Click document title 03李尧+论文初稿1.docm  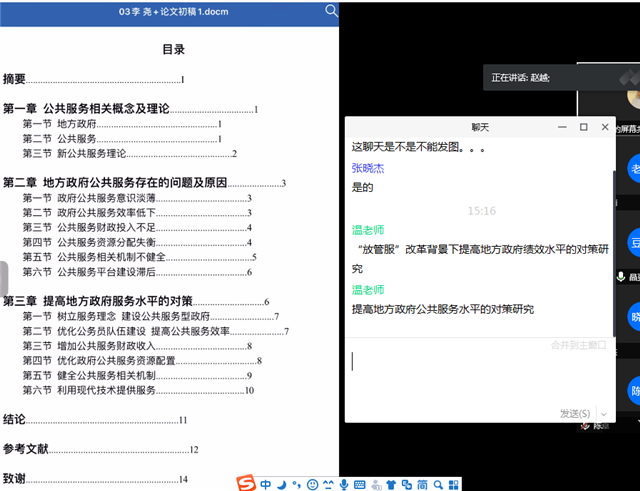pyautogui.click(x=173, y=11)
